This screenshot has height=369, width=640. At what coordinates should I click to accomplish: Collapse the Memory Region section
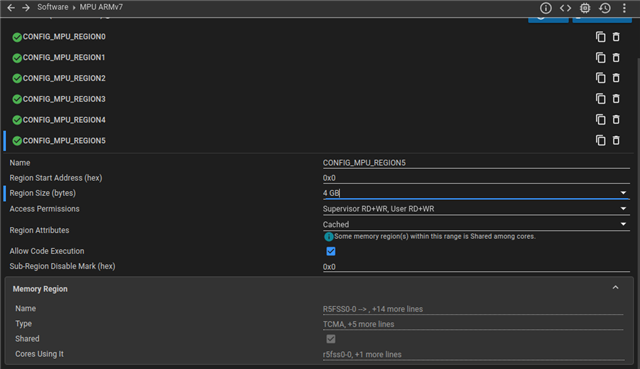[616, 288]
